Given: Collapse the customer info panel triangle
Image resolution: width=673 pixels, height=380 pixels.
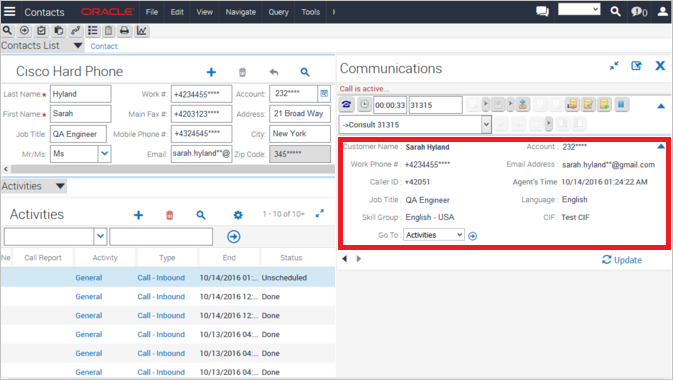Looking at the screenshot, I should pos(661,146).
